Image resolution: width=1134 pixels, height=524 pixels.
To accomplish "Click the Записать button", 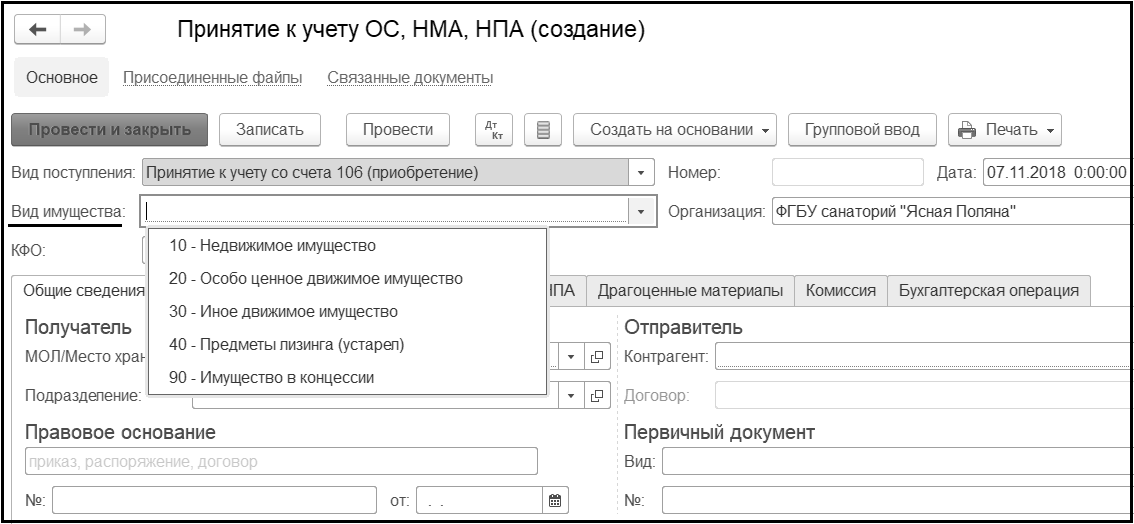I will click(x=269, y=130).
